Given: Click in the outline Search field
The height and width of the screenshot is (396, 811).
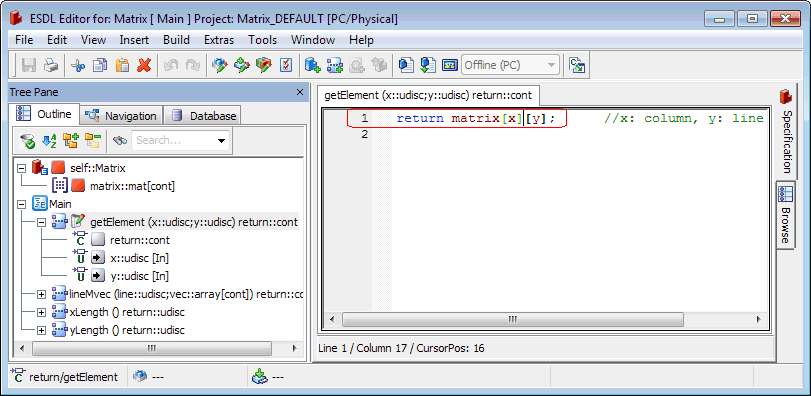Looking at the screenshot, I should point(173,141).
